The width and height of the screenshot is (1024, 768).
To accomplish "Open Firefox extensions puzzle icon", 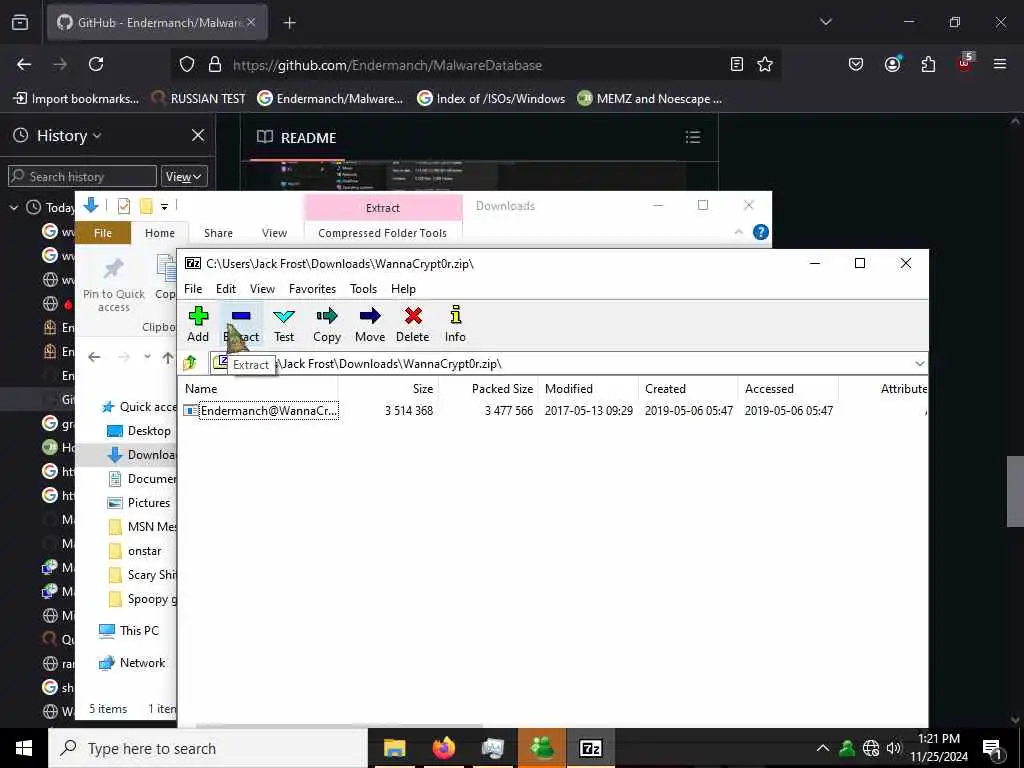I will [928, 64].
